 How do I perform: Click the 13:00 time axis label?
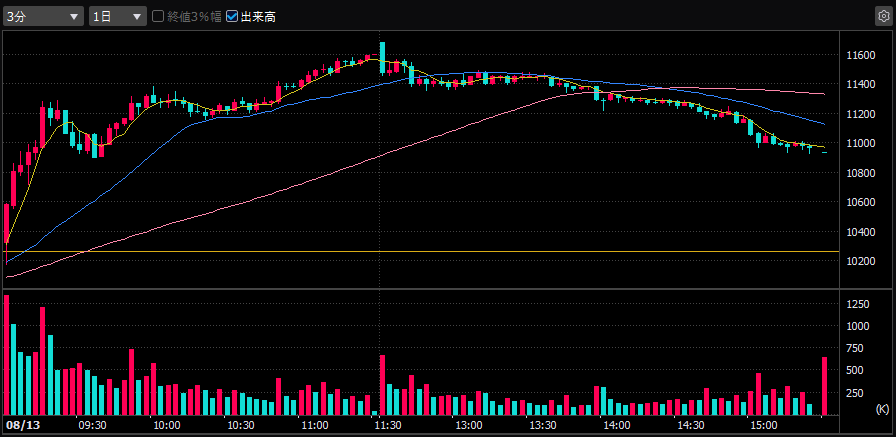pyautogui.click(x=469, y=426)
